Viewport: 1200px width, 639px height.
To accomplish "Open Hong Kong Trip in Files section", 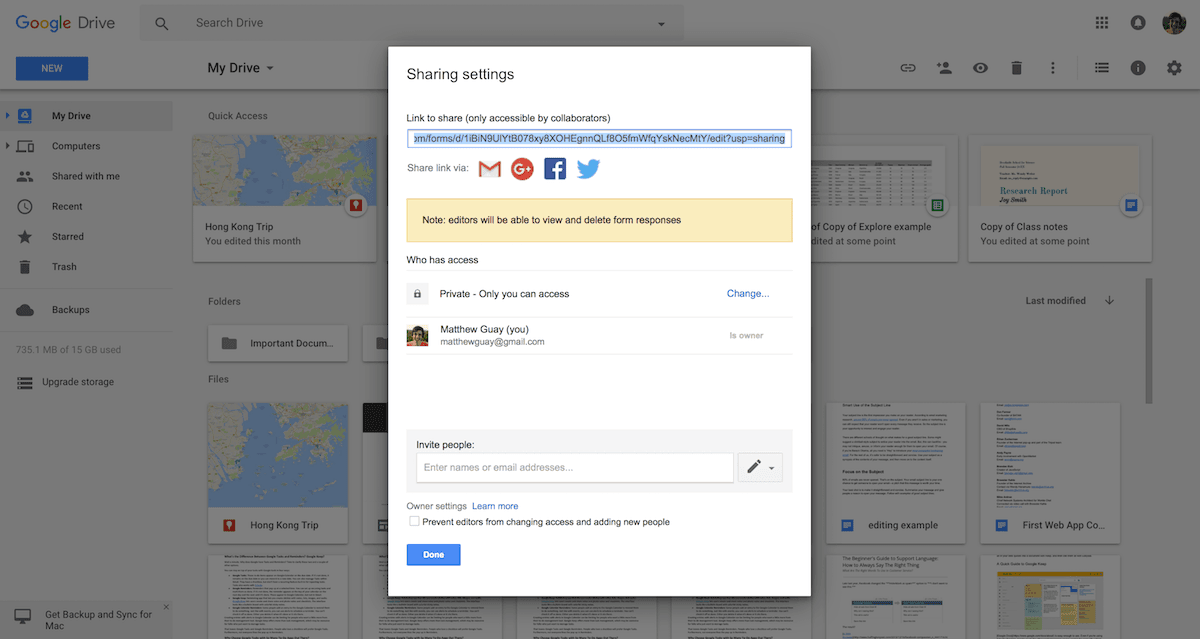I will pyautogui.click(x=278, y=473).
